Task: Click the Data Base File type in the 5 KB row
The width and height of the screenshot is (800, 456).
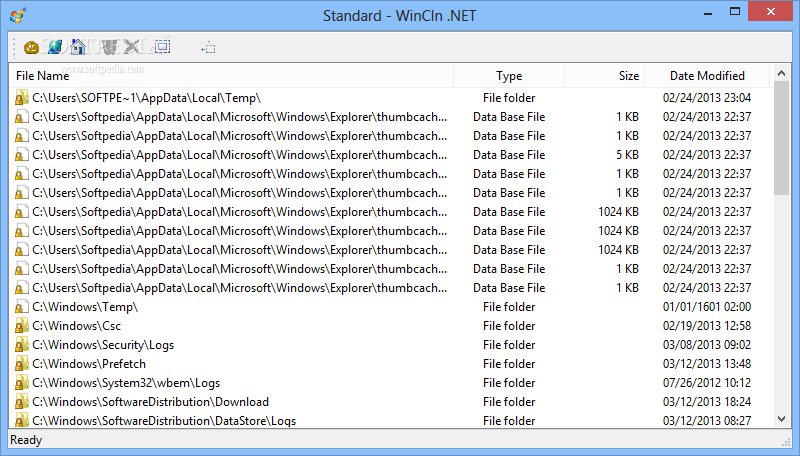Action: click(x=509, y=155)
